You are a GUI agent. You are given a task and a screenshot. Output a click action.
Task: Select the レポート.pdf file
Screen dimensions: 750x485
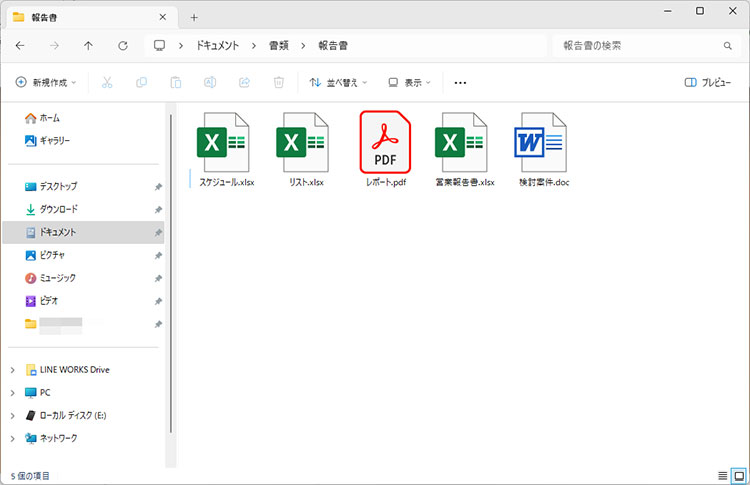click(385, 150)
